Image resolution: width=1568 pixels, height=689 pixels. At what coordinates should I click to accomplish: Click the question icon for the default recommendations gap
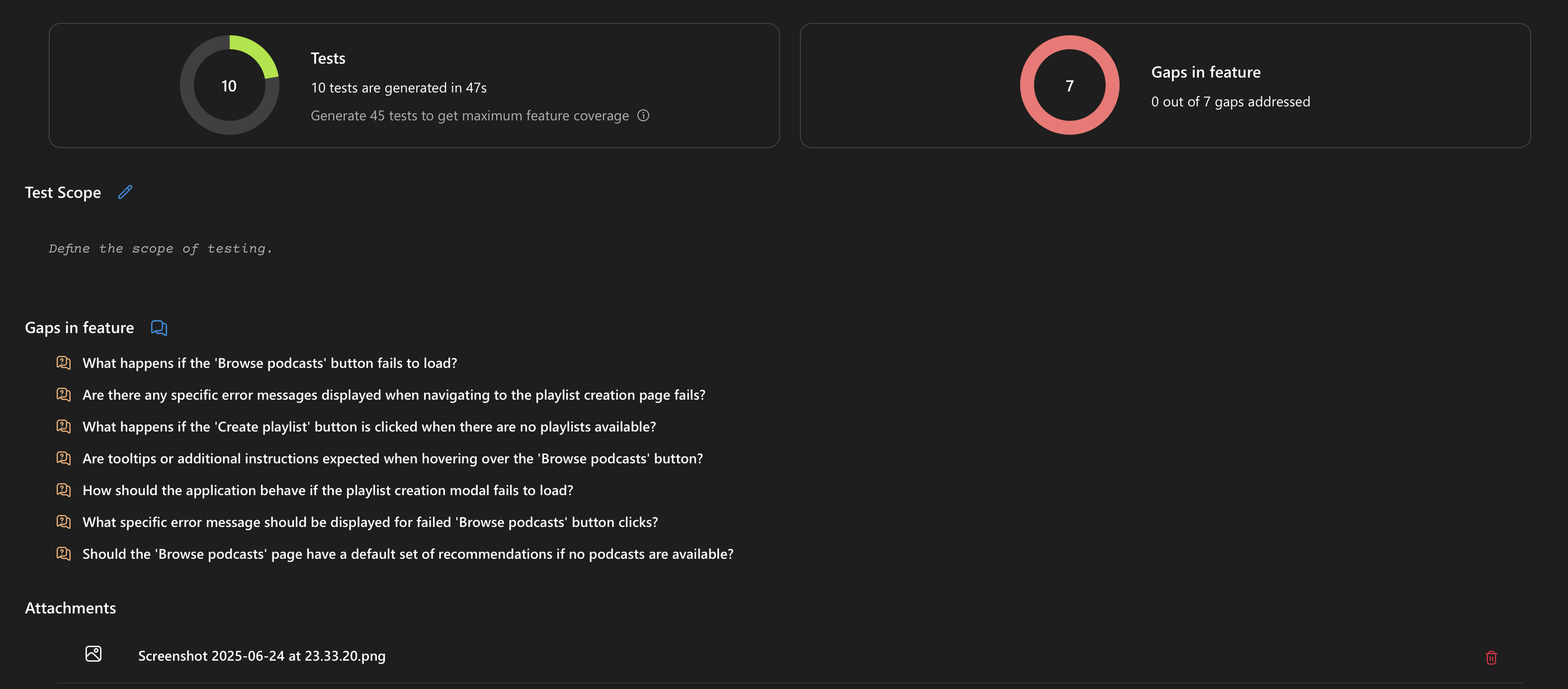[x=63, y=553]
